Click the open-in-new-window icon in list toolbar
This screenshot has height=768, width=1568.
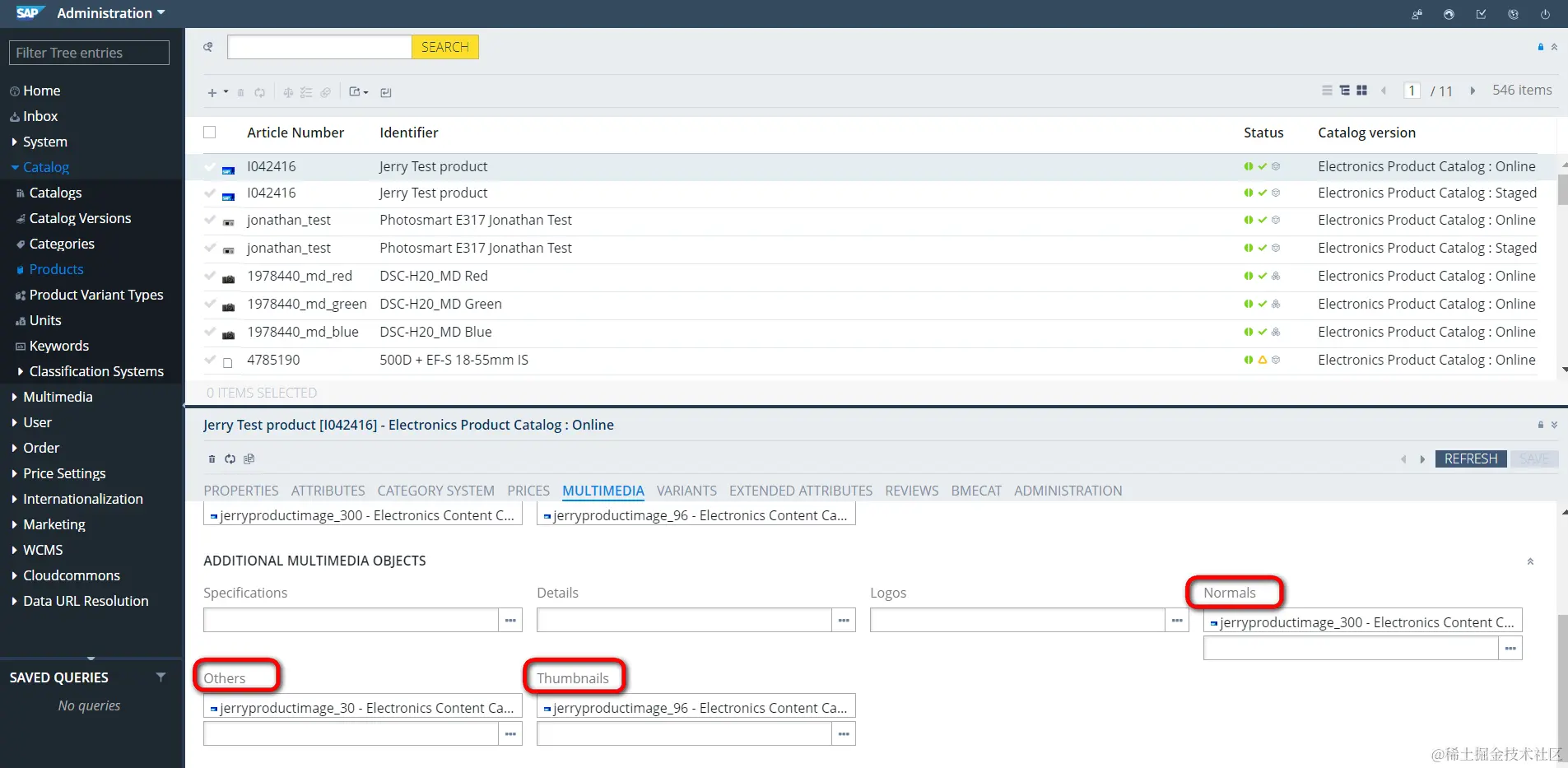(x=386, y=93)
